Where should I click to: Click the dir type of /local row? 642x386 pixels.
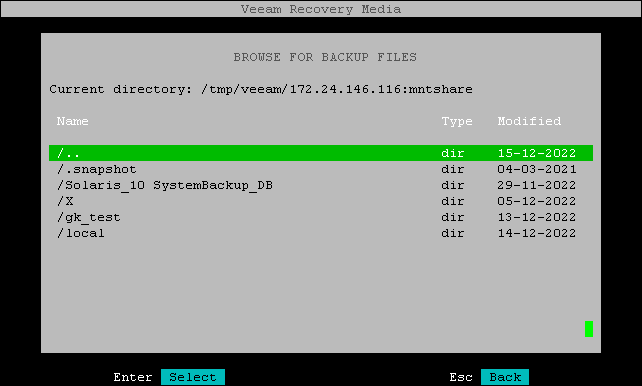pos(452,233)
